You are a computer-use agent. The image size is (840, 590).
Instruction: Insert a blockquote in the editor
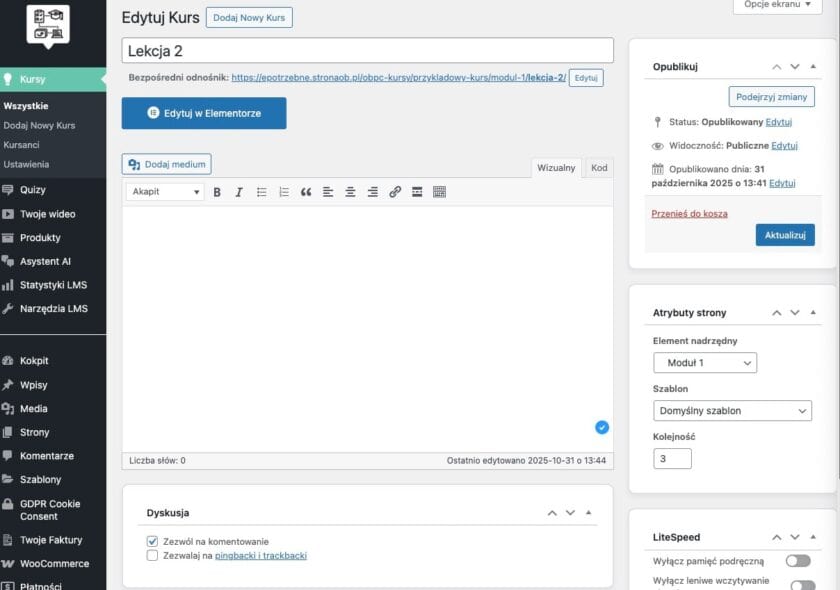305,193
